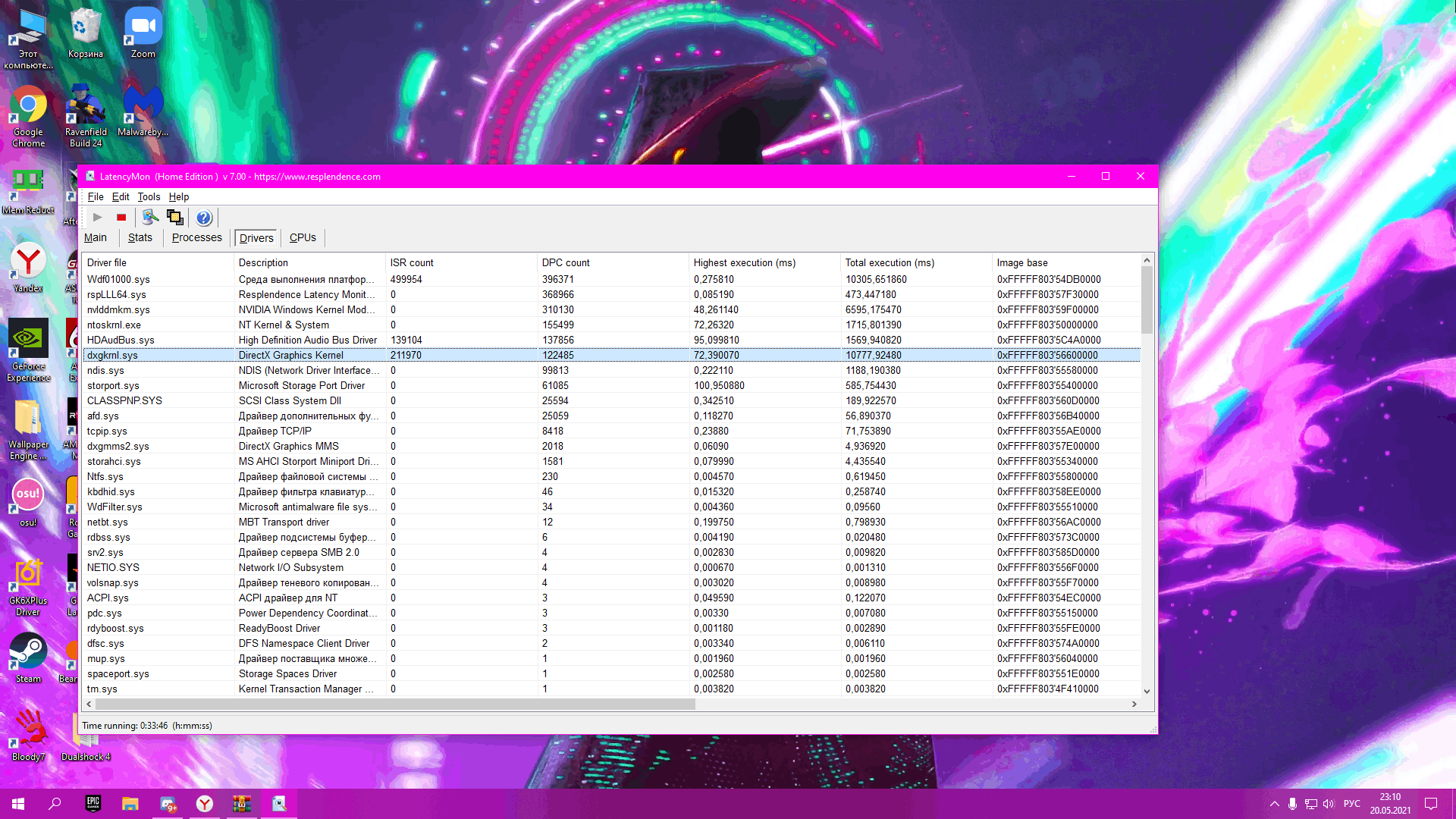The width and height of the screenshot is (1456, 819).
Task: Open the options icon with monitor and pen
Action: pos(150,218)
